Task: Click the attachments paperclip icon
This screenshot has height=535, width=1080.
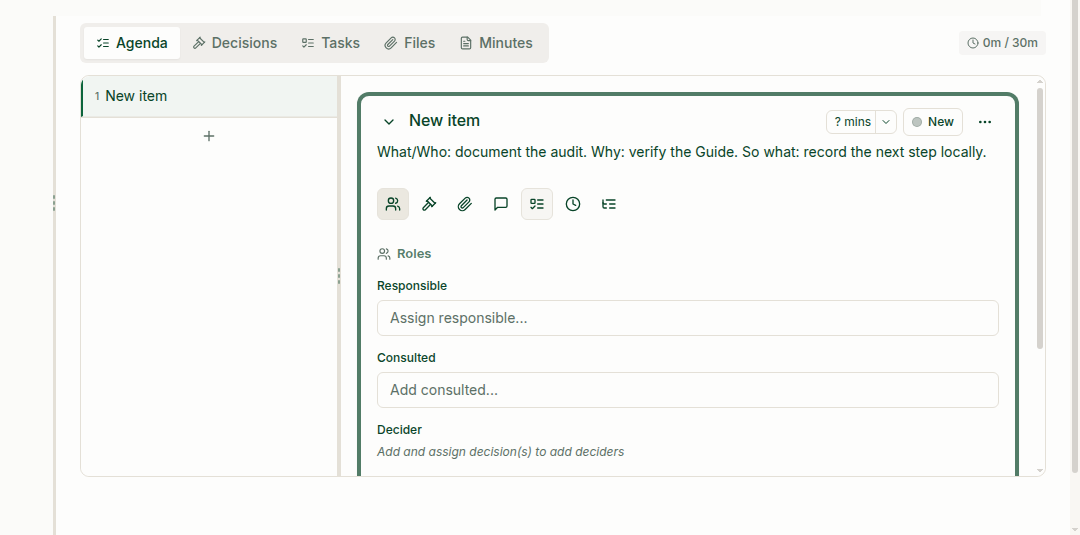Action: pyautogui.click(x=465, y=204)
